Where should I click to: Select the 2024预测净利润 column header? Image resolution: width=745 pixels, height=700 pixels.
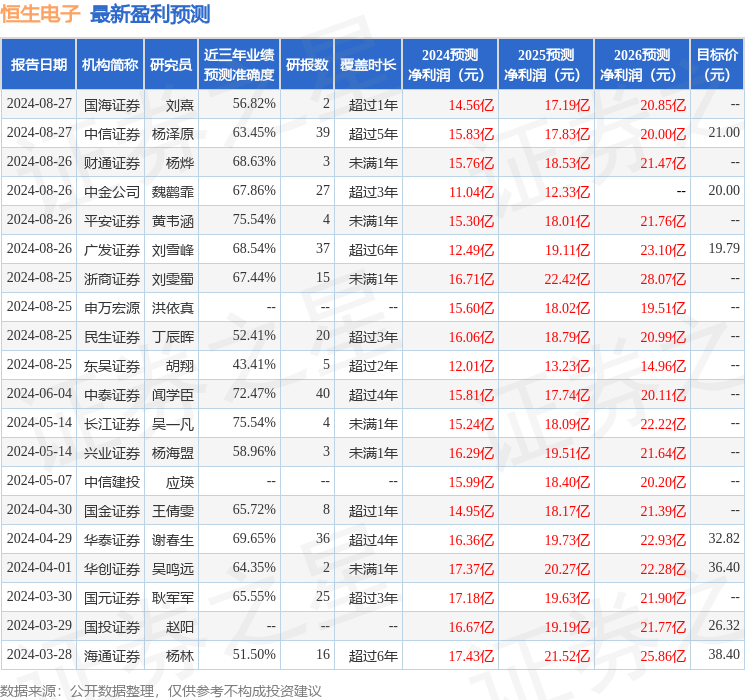click(x=450, y=64)
